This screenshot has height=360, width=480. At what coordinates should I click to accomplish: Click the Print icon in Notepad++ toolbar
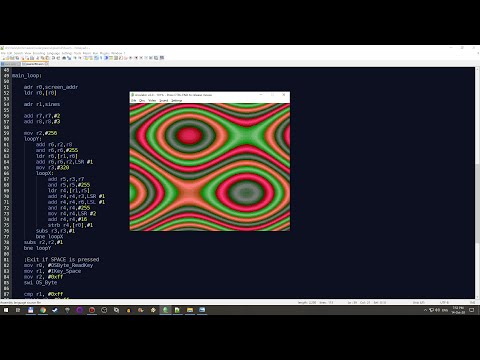click(32, 58)
